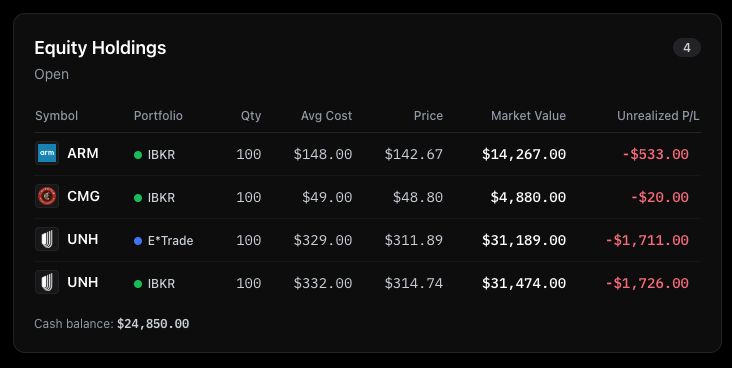Click the blue dot beside E*Trade

coord(138,241)
